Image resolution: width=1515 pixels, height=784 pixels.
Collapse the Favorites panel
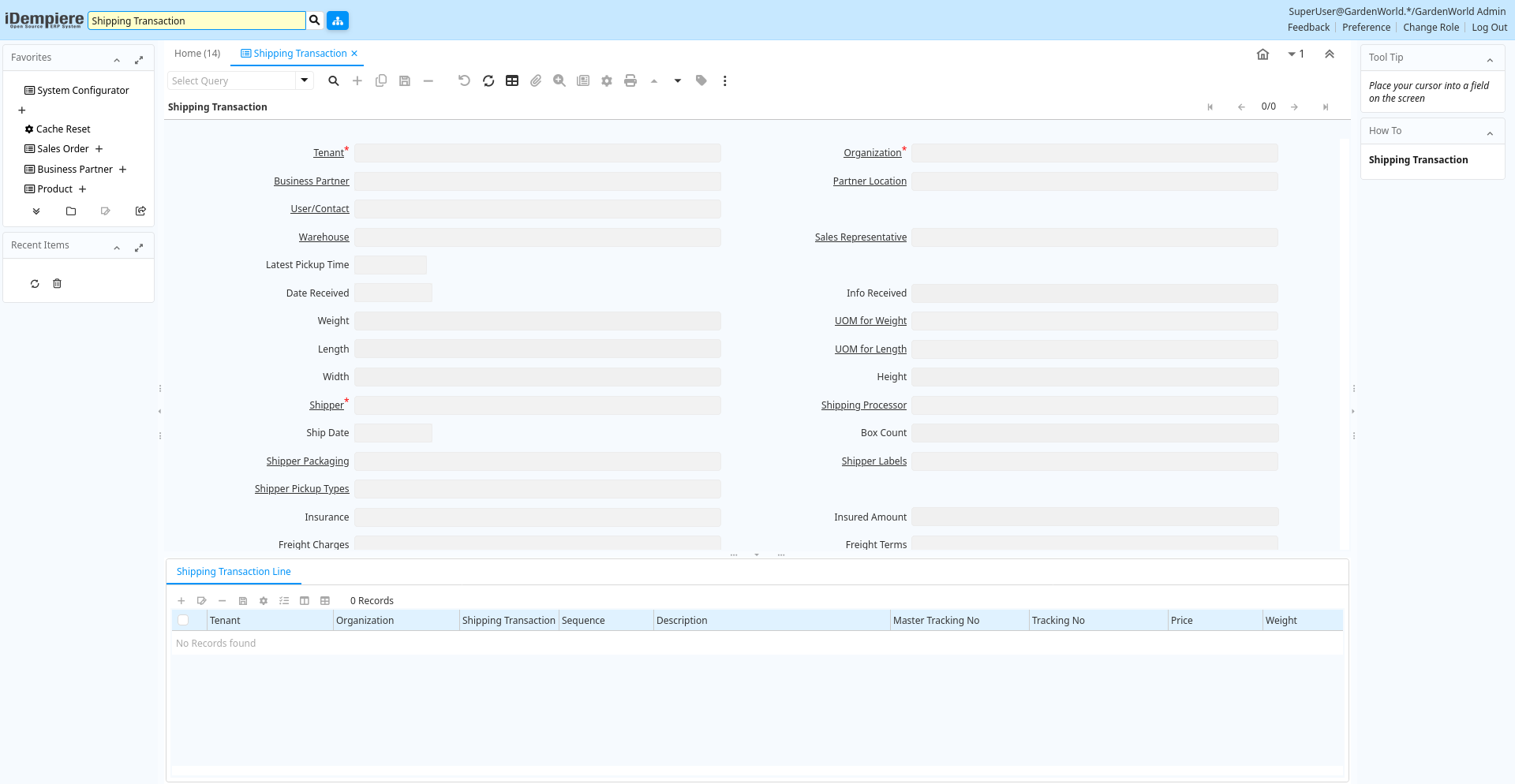coord(117,60)
